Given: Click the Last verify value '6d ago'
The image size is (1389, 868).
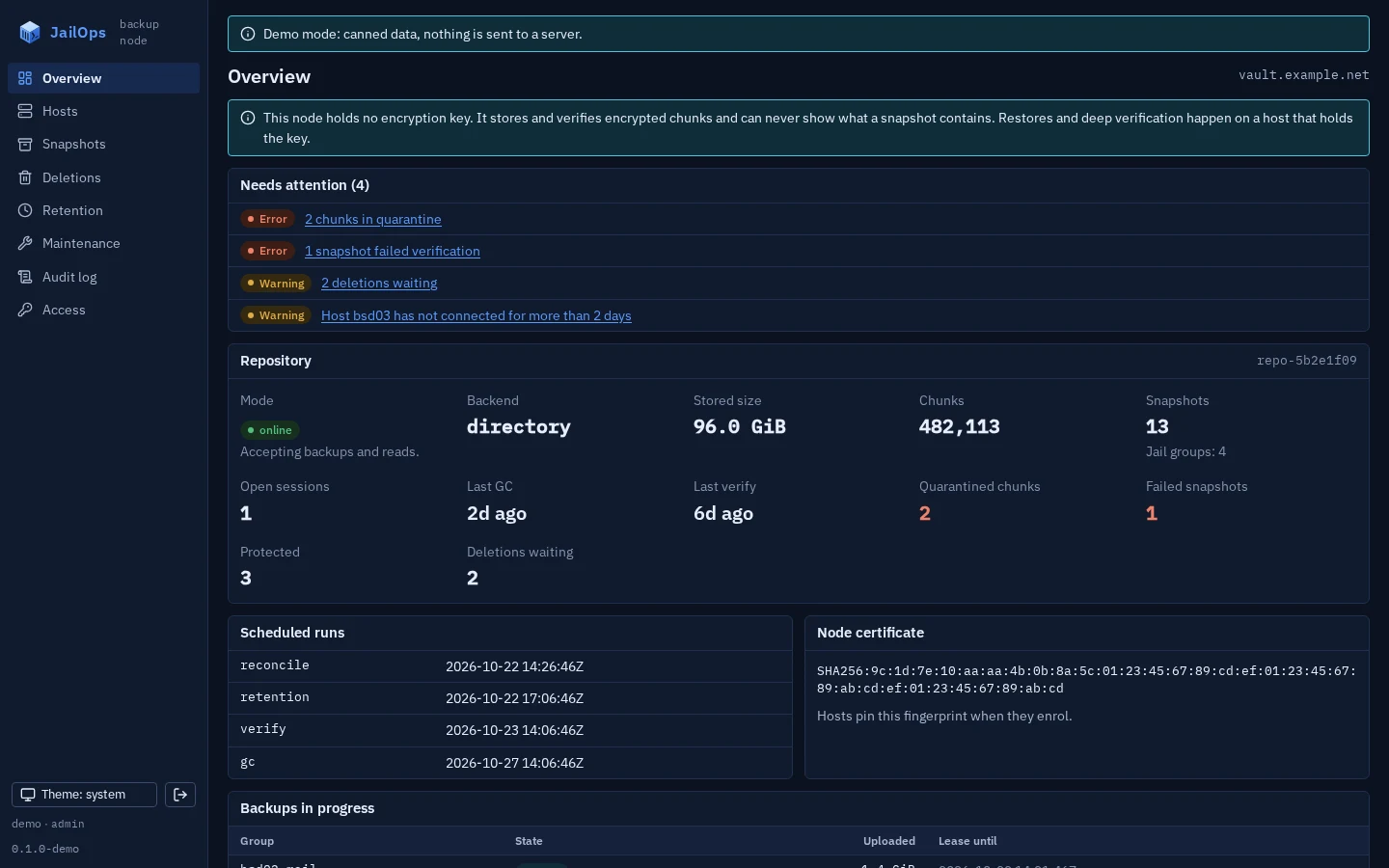Looking at the screenshot, I should 723,513.
